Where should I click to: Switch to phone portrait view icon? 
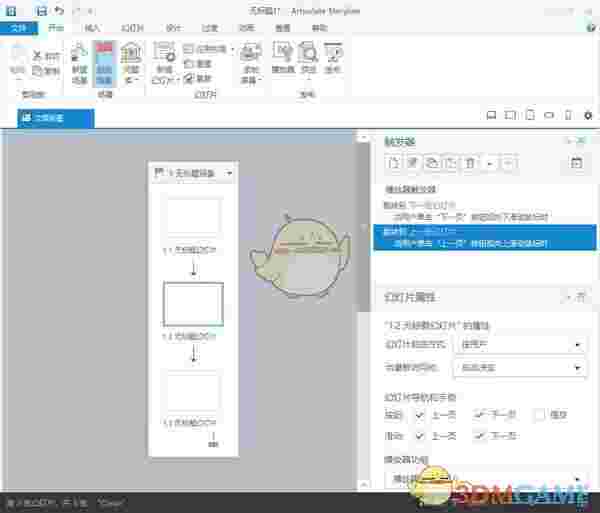tap(568, 115)
